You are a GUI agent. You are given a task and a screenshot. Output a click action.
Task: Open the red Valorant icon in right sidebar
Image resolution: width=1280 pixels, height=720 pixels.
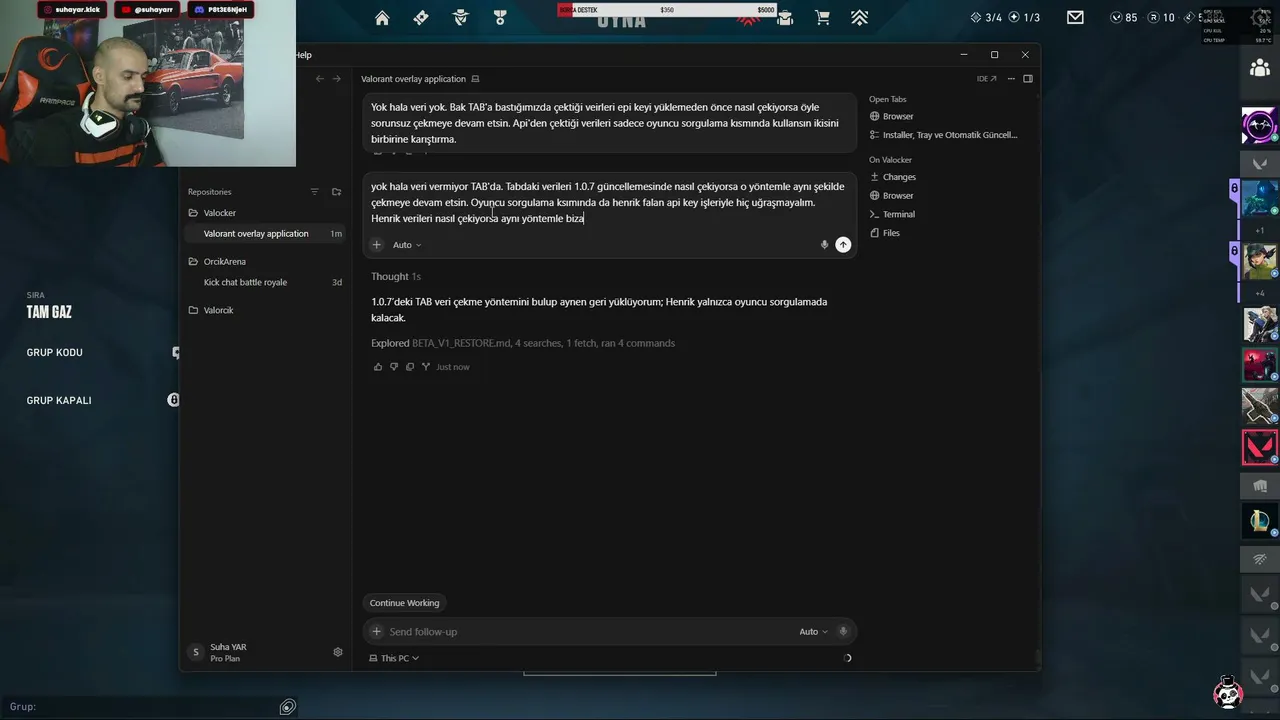[1260, 447]
